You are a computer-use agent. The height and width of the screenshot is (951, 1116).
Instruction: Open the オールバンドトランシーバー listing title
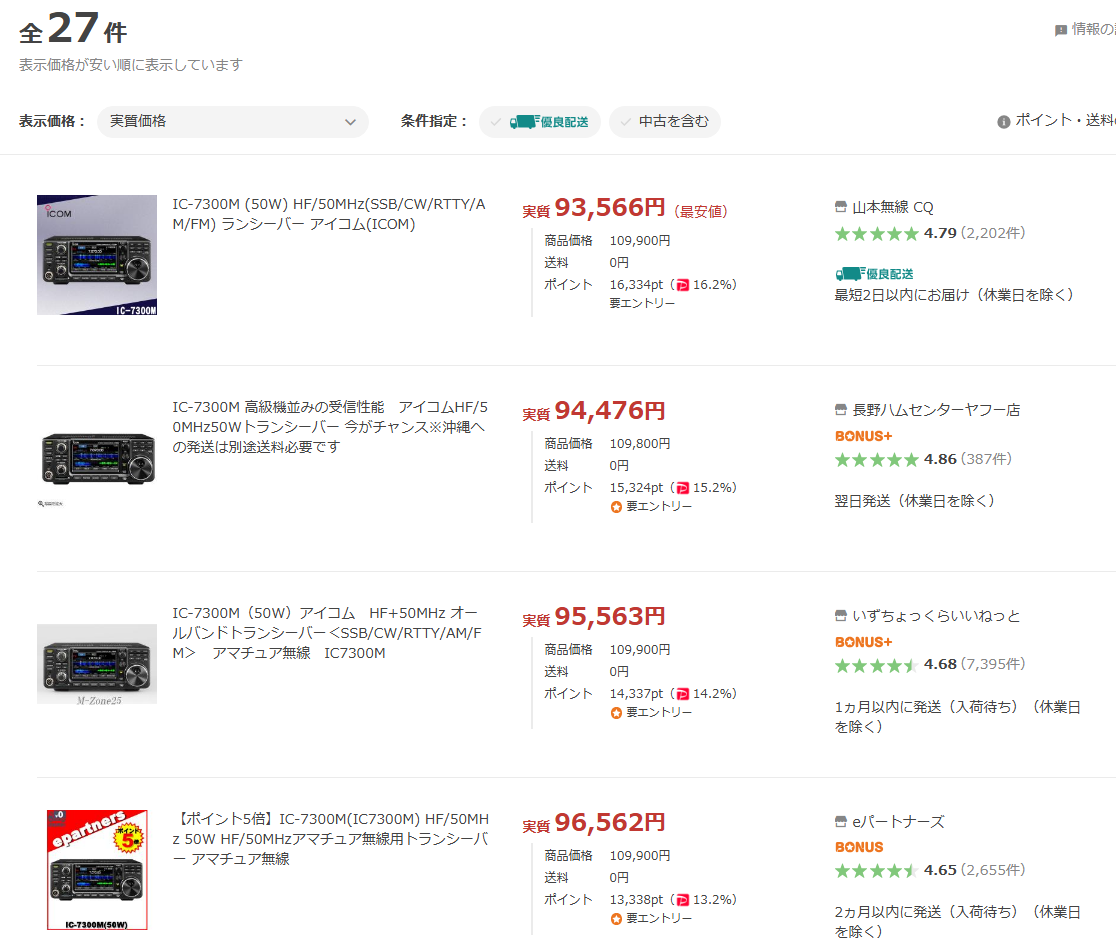[327, 633]
